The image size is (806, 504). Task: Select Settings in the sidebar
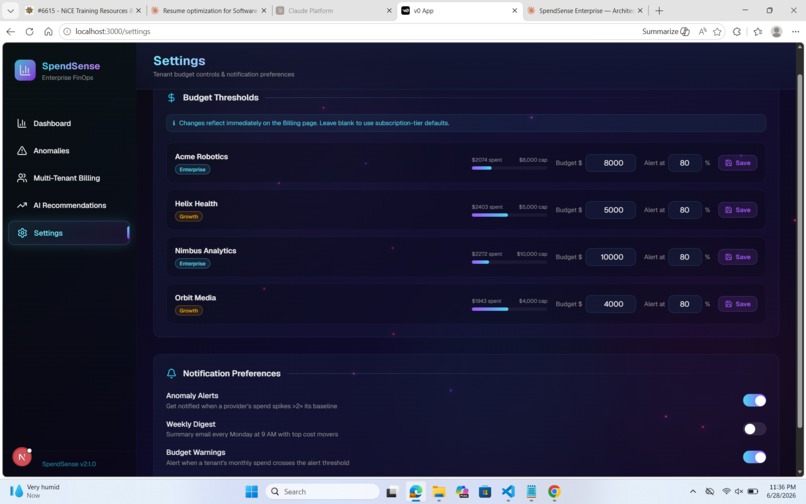click(69, 233)
